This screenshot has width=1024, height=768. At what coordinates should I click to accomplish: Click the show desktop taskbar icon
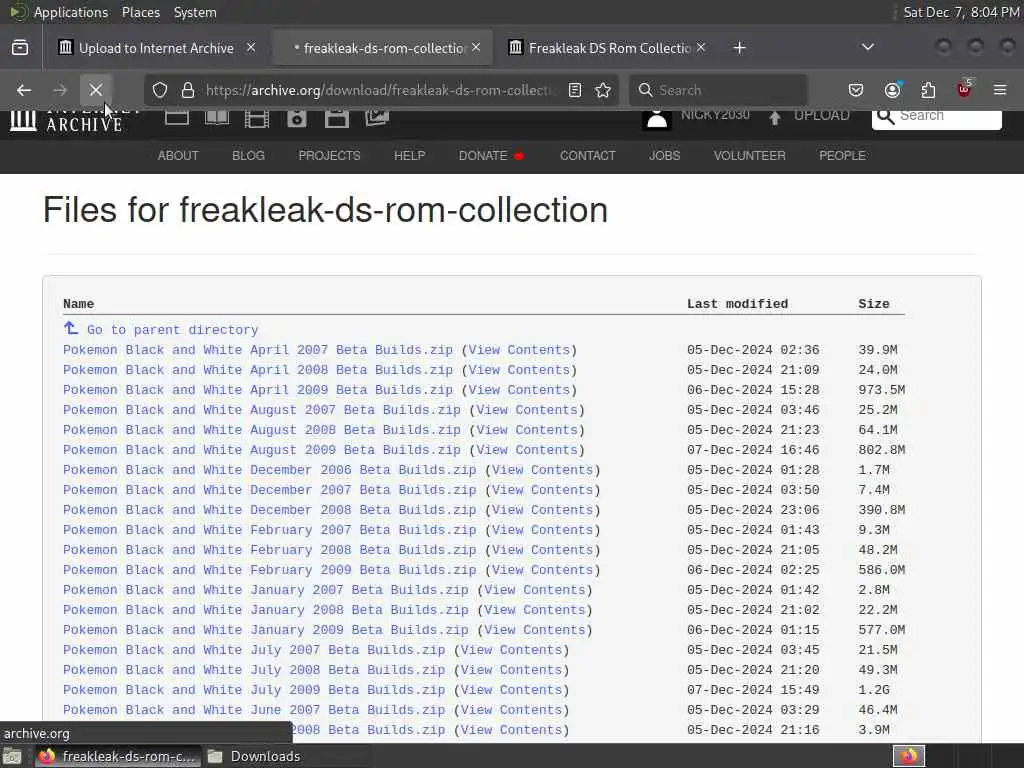(12, 757)
